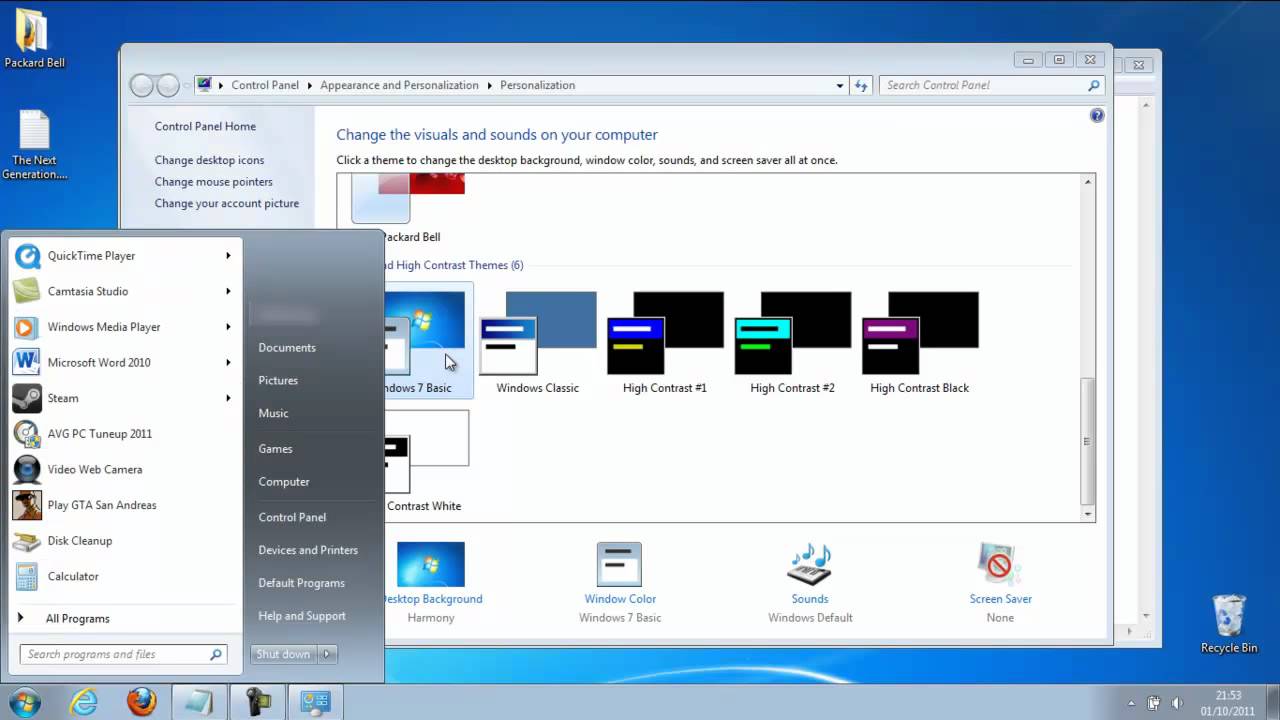
Task: Launch Firefox from the taskbar
Action: pos(142,703)
